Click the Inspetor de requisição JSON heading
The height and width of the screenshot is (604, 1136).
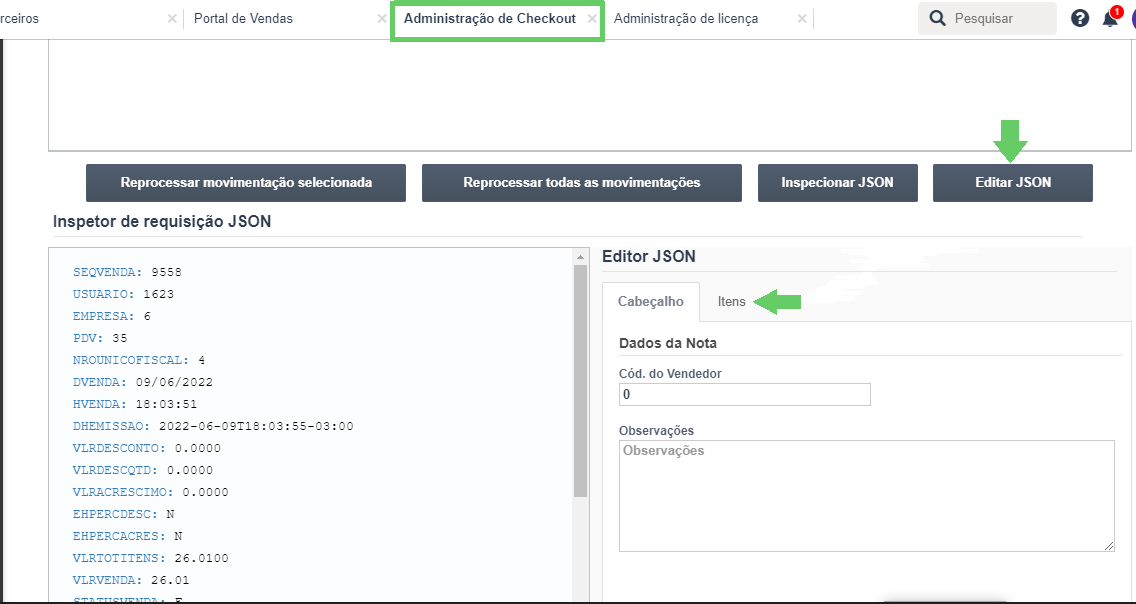162,222
